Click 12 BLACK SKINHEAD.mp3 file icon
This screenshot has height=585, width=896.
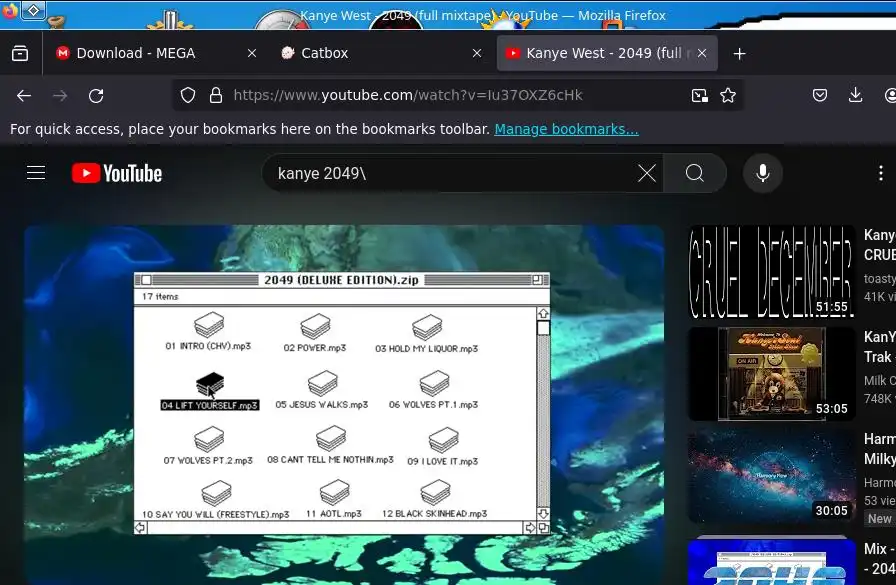[435, 492]
